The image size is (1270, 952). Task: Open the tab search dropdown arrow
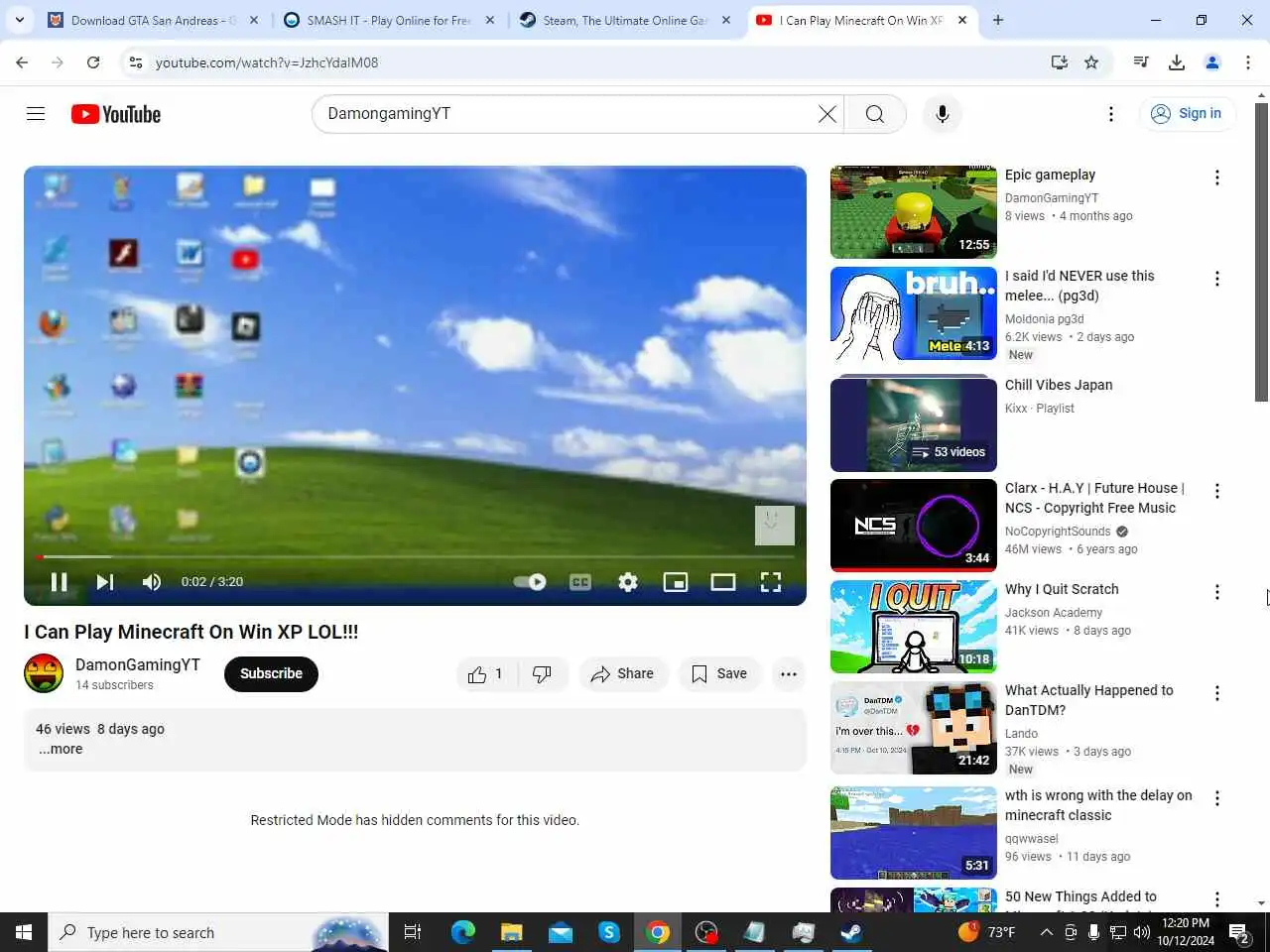point(20,20)
